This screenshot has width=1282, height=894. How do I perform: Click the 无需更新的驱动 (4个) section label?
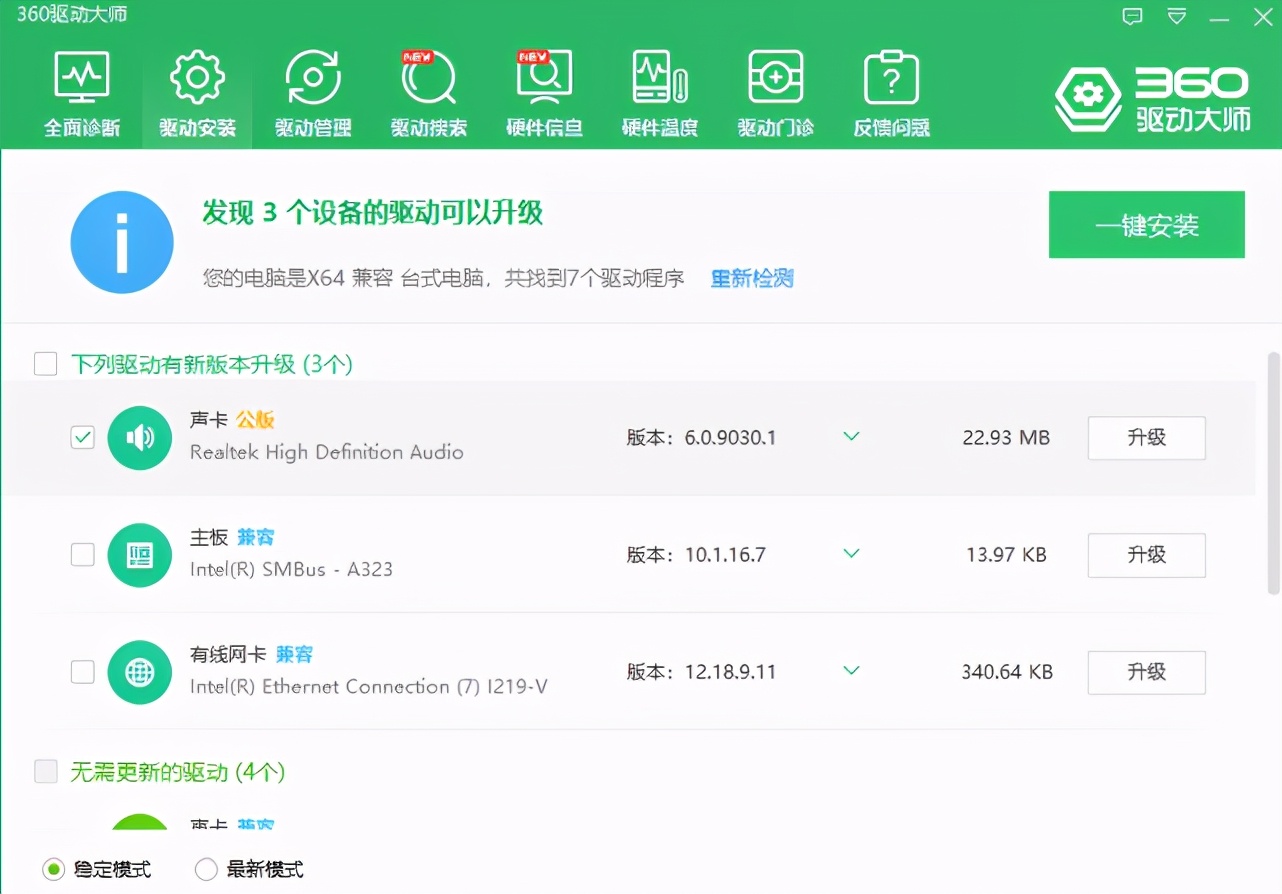point(178,772)
